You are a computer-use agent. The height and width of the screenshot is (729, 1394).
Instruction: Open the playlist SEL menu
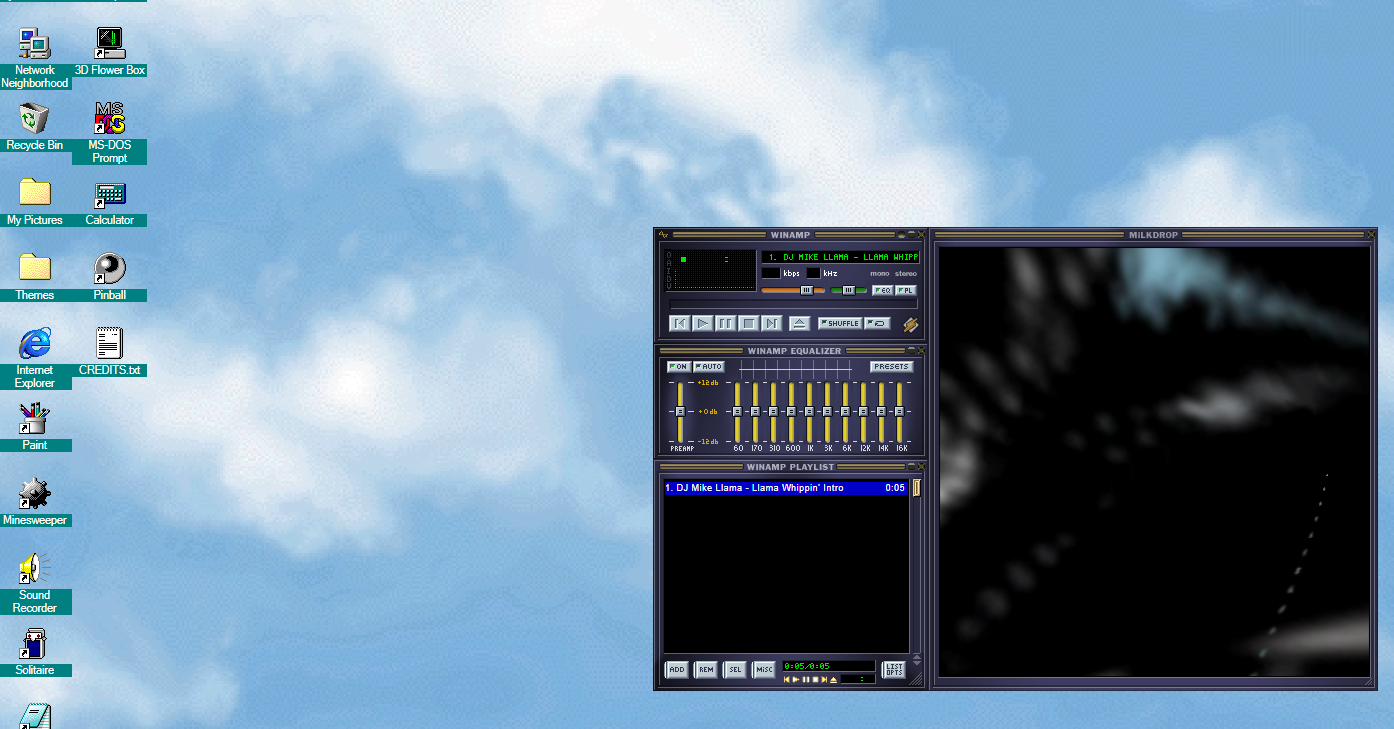pyautogui.click(x=735, y=669)
